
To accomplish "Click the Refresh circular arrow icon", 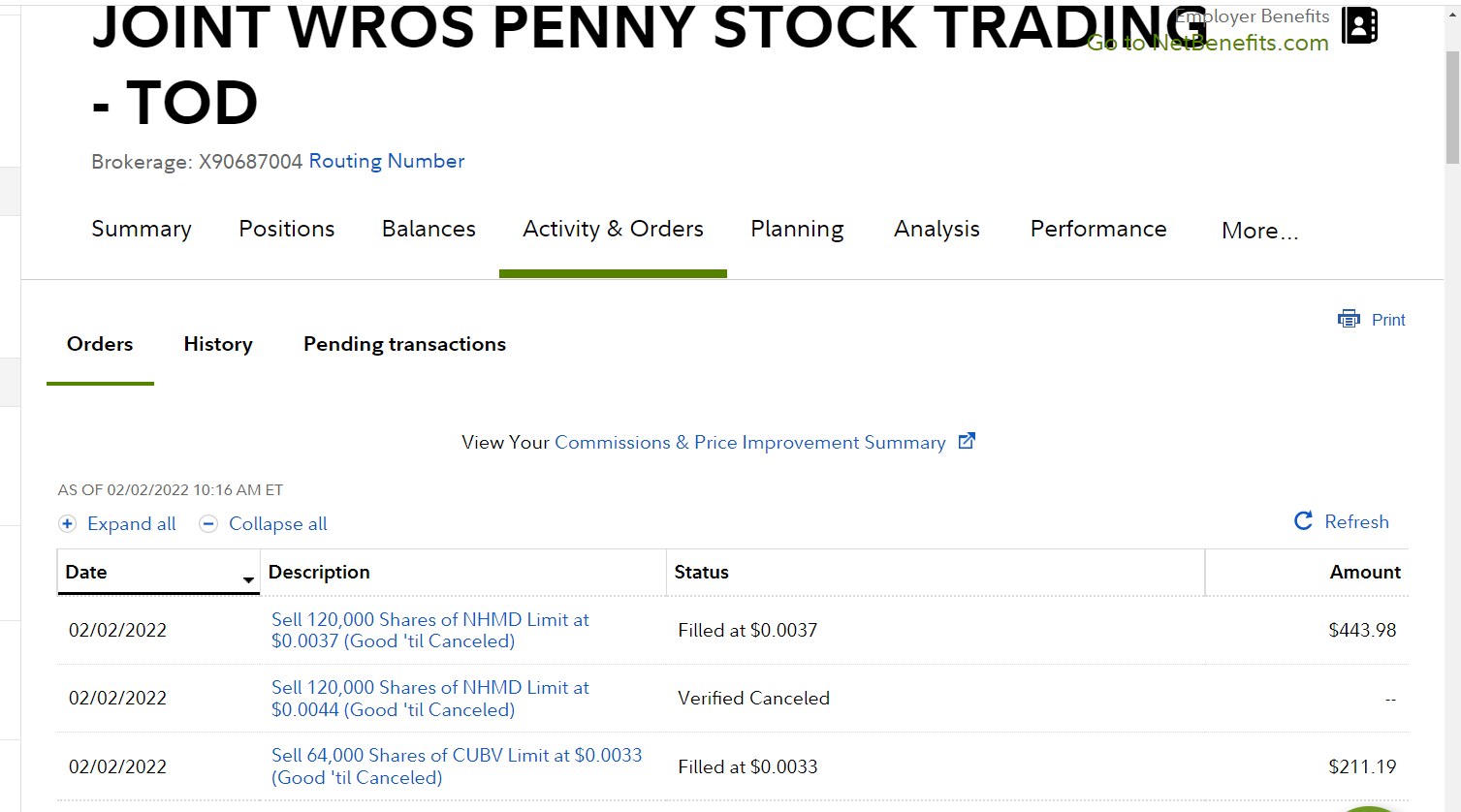I will tap(1304, 521).
